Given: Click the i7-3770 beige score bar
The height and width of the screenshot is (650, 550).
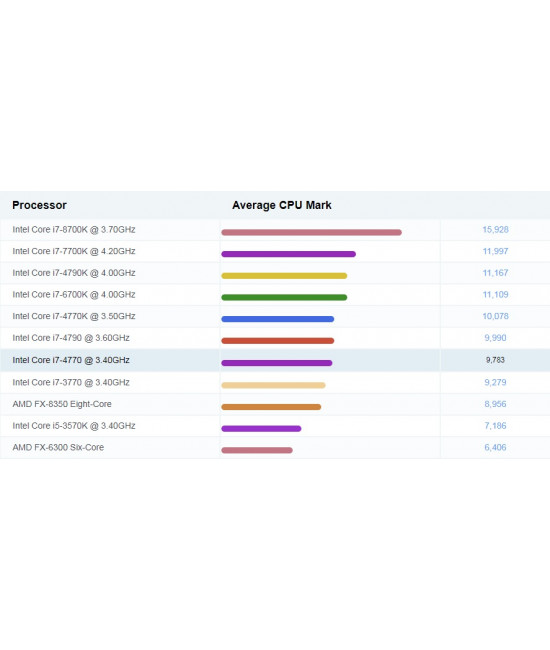Looking at the screenshot, I should click(x=273, y=385).
